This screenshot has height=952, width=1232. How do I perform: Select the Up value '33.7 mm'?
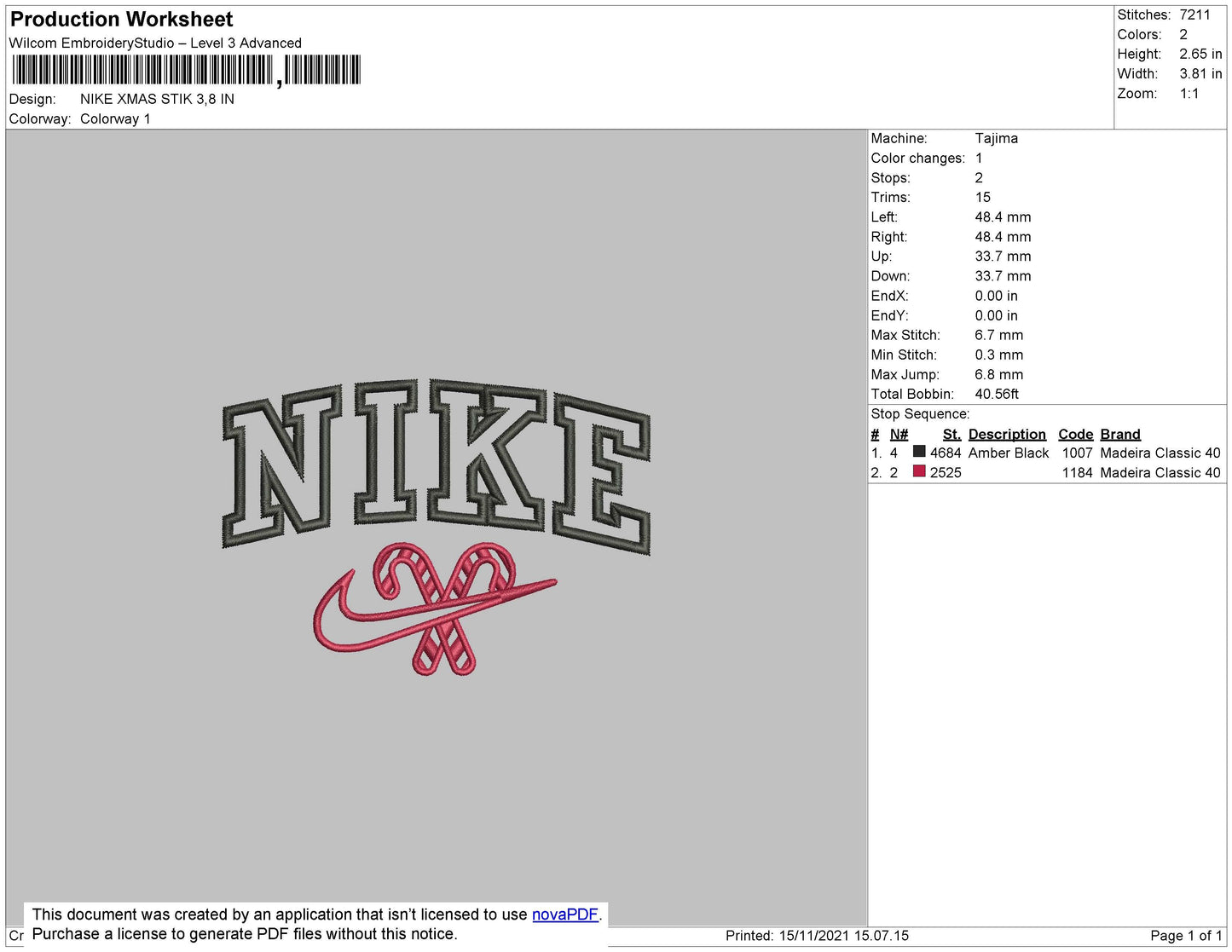tap(1003, 257)
